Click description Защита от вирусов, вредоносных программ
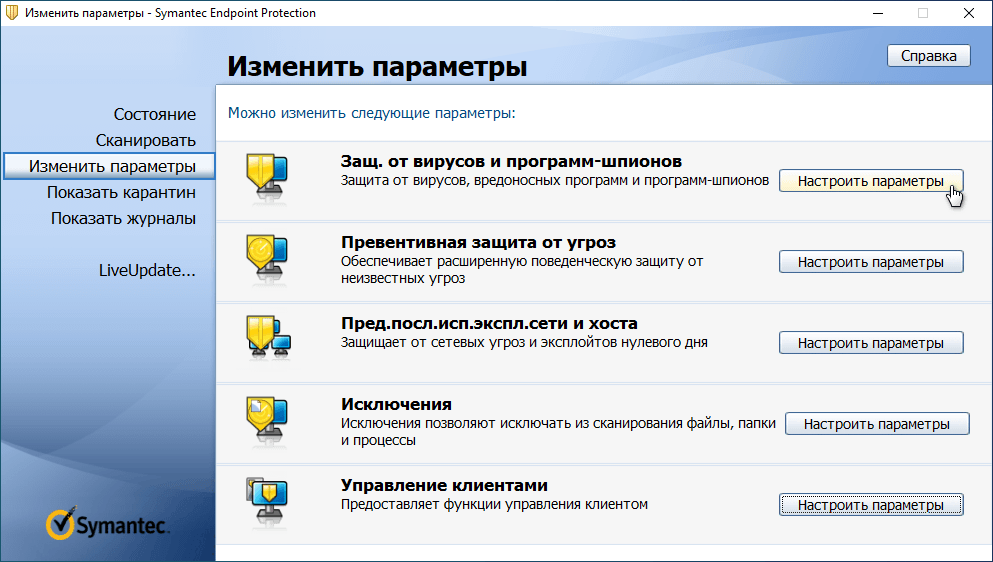The height and width of the screenshot is (562, 993). point(555,180)
